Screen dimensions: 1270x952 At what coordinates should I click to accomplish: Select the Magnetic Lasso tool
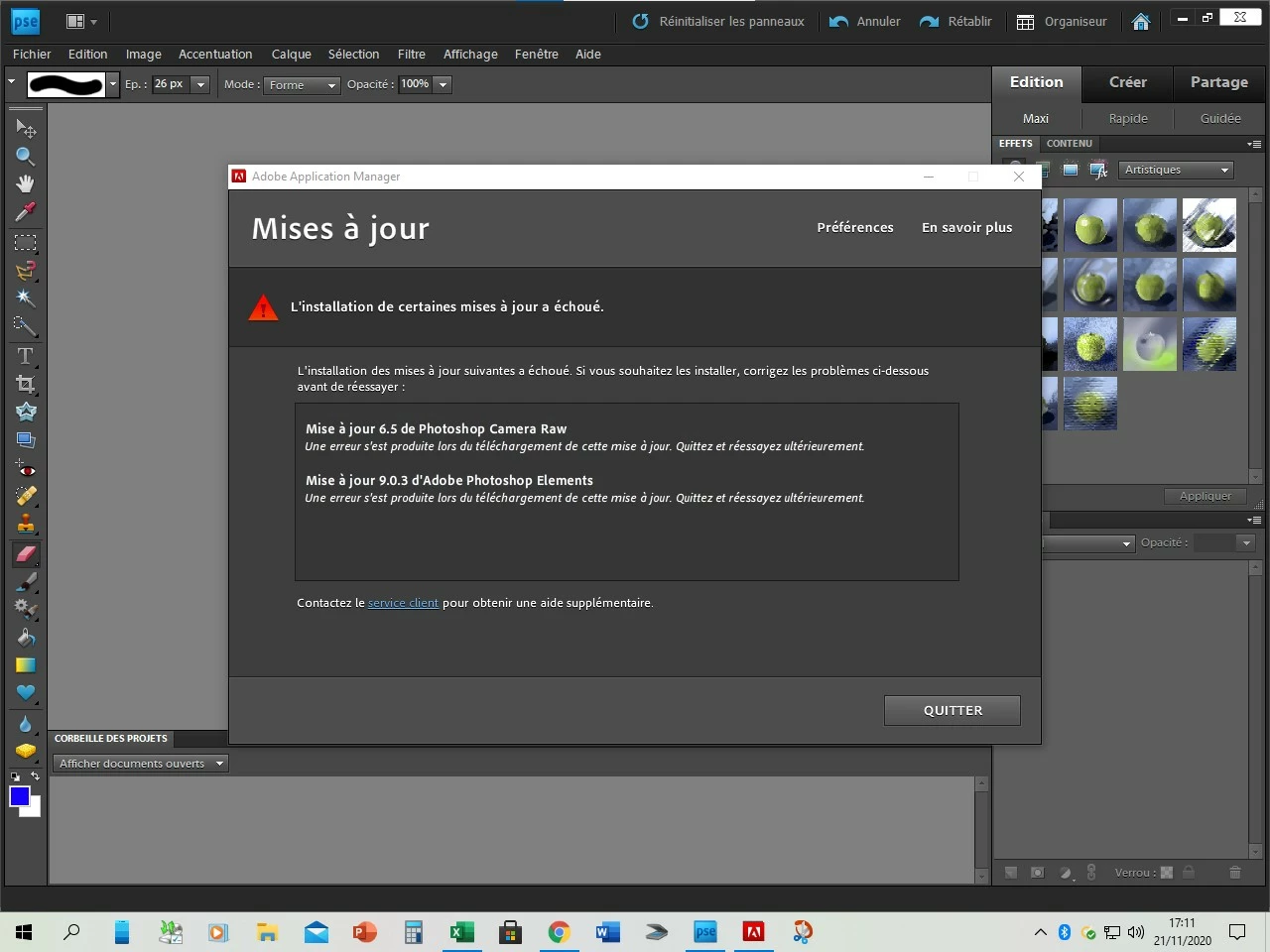26,271
